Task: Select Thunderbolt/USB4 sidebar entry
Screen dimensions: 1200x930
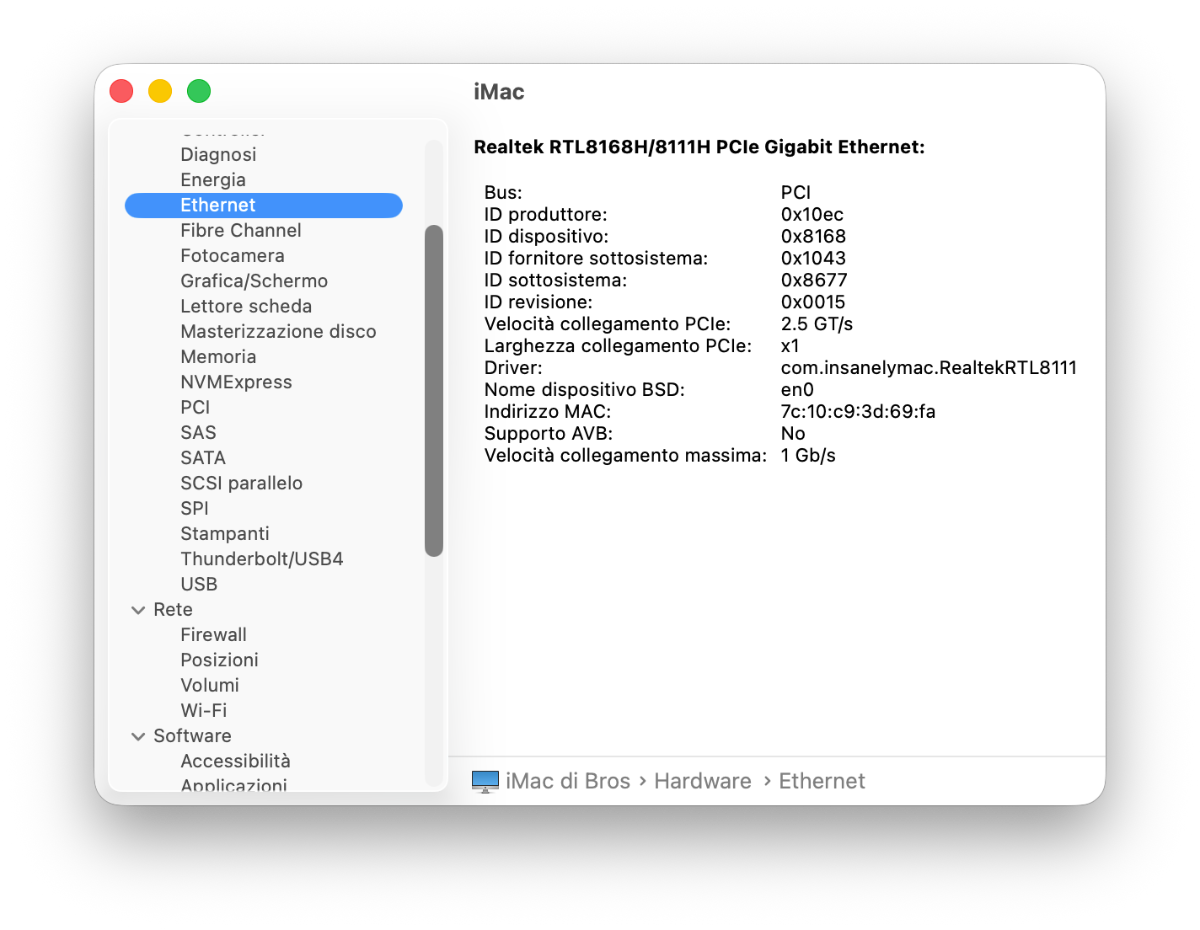Action: tap(261, 559)
